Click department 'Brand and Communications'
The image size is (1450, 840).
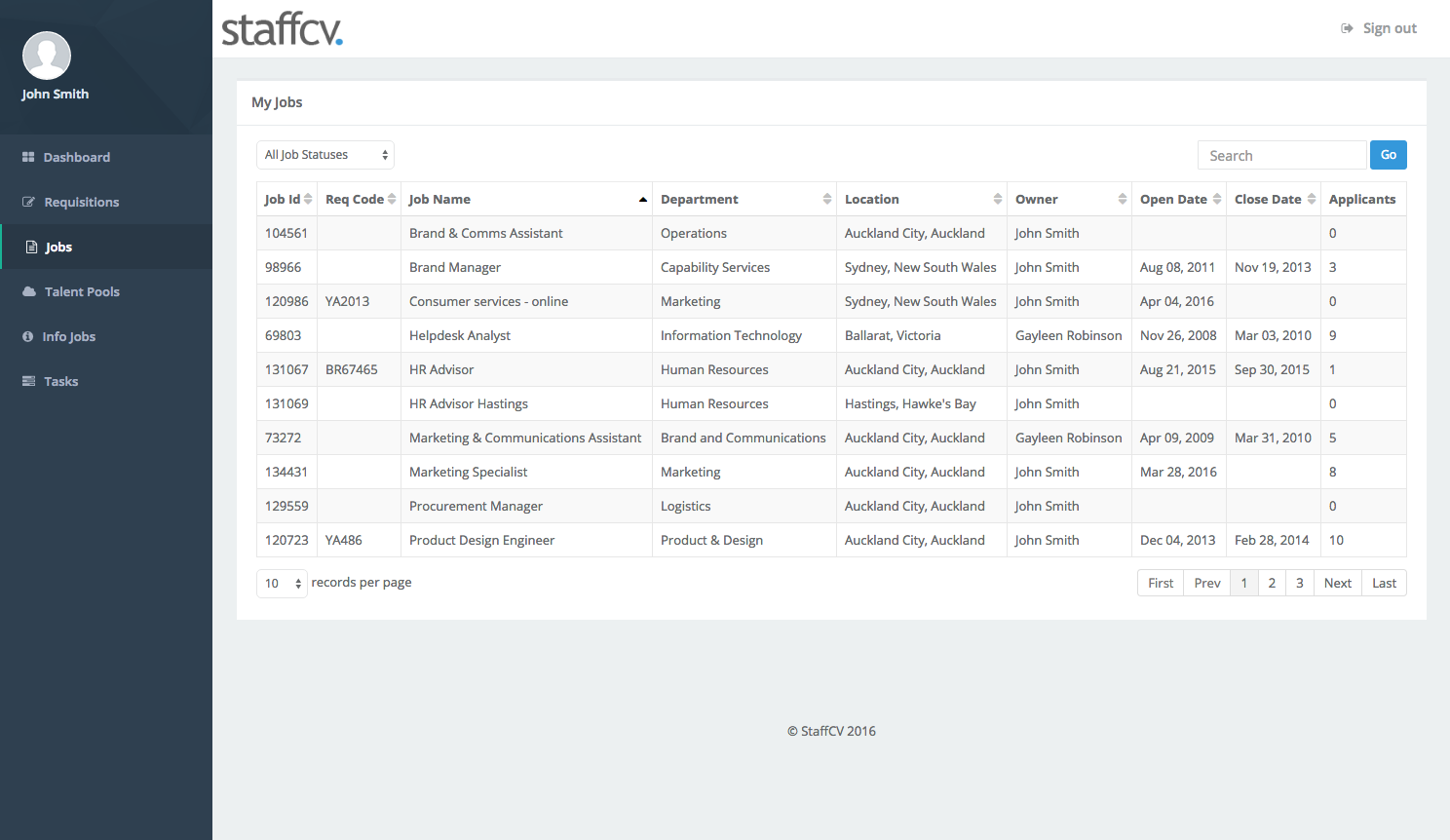coord(744,438)
